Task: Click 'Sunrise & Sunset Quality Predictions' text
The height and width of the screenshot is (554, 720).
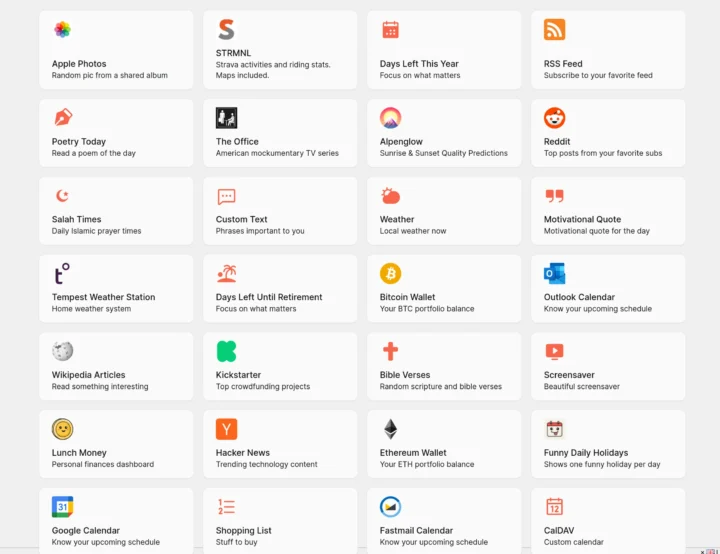Action: [444, 153]
